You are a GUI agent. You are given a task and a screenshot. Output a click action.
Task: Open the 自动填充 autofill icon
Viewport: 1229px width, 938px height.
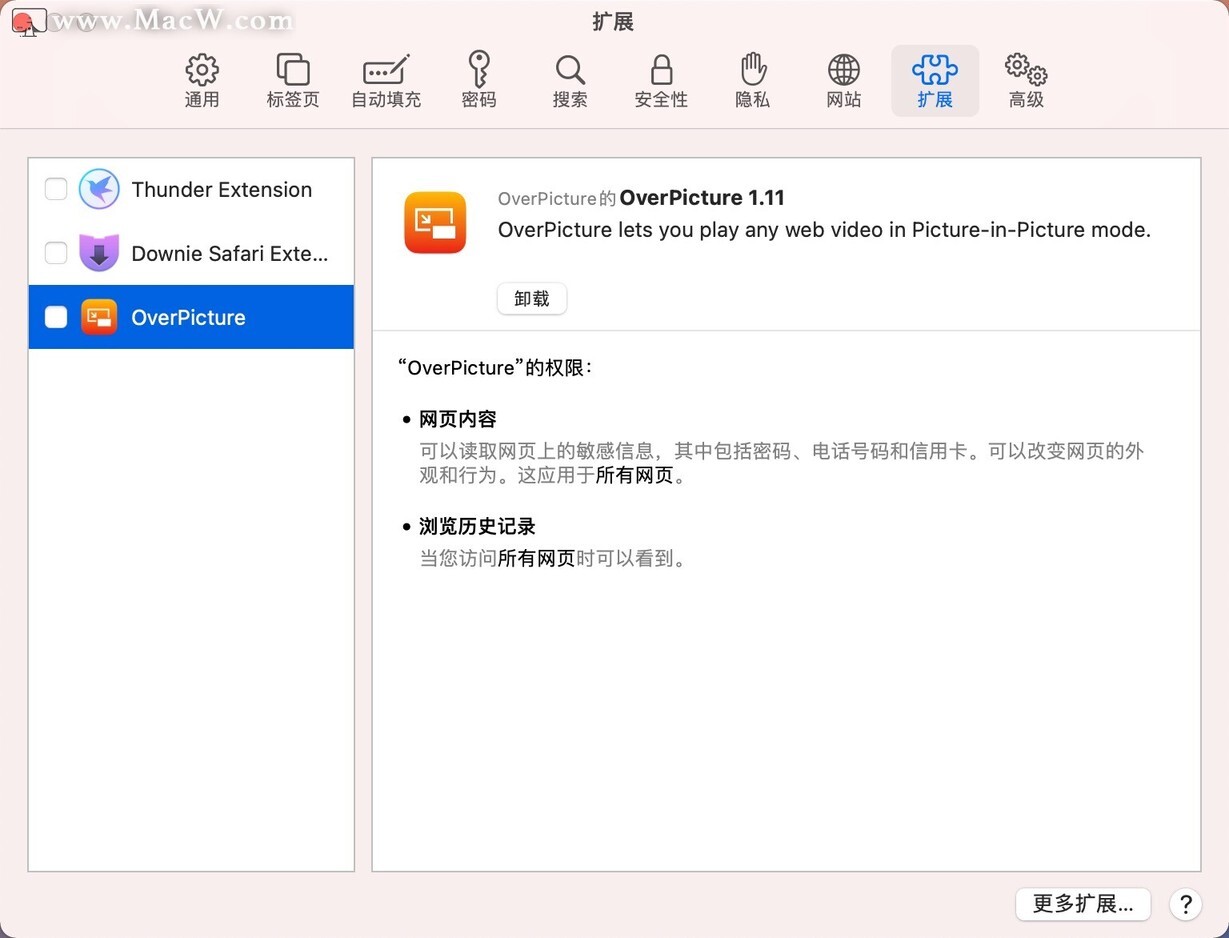coord(386,70)
